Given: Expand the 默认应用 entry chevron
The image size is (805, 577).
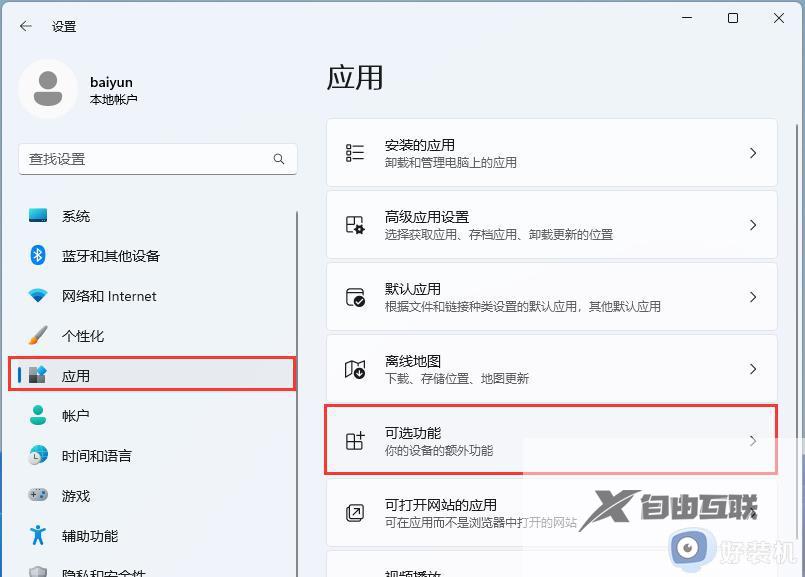Looking at the screenshot, I should point(753,296).
